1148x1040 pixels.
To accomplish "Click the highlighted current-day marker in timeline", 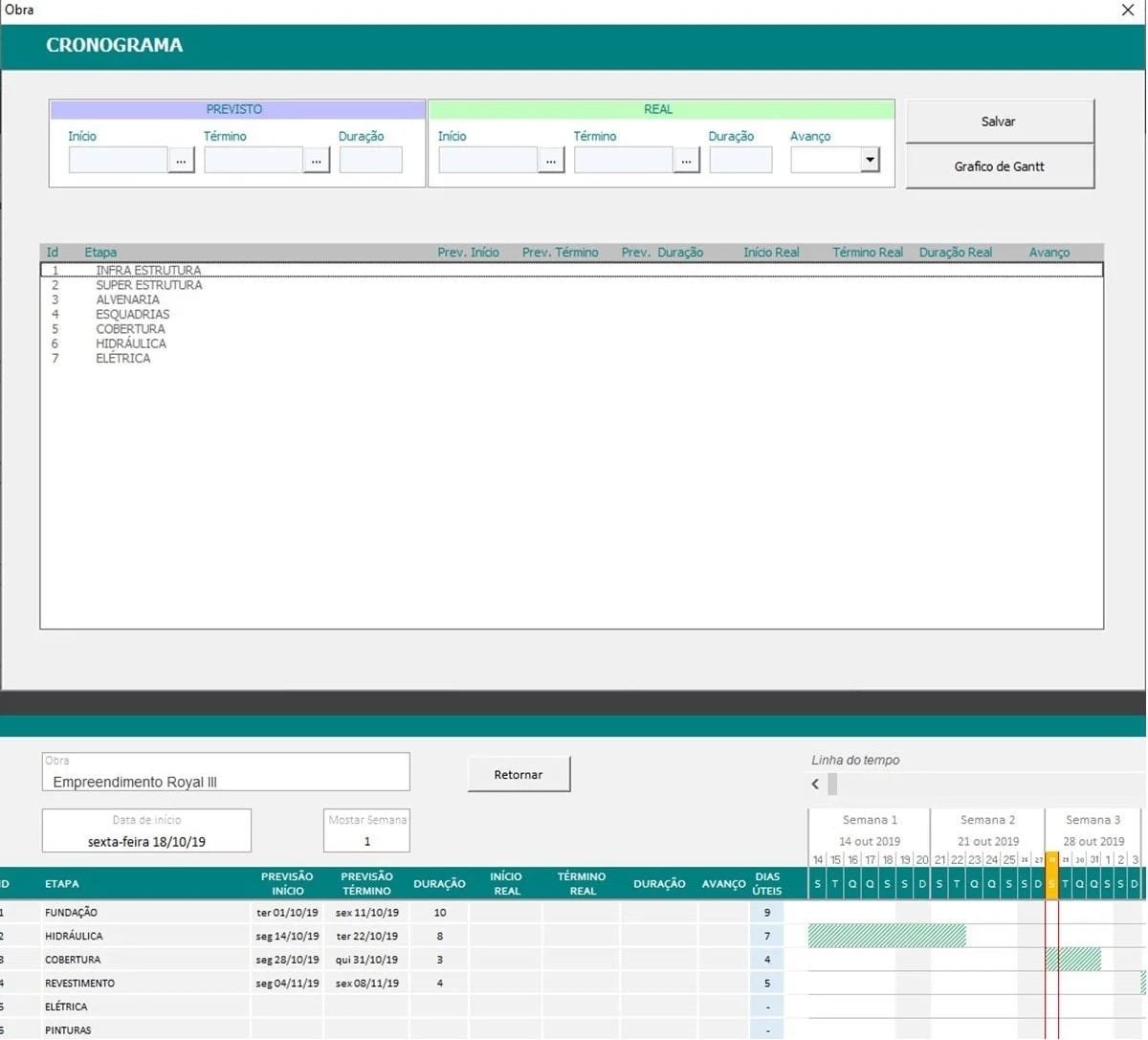I will click(x=1051, y=875).
